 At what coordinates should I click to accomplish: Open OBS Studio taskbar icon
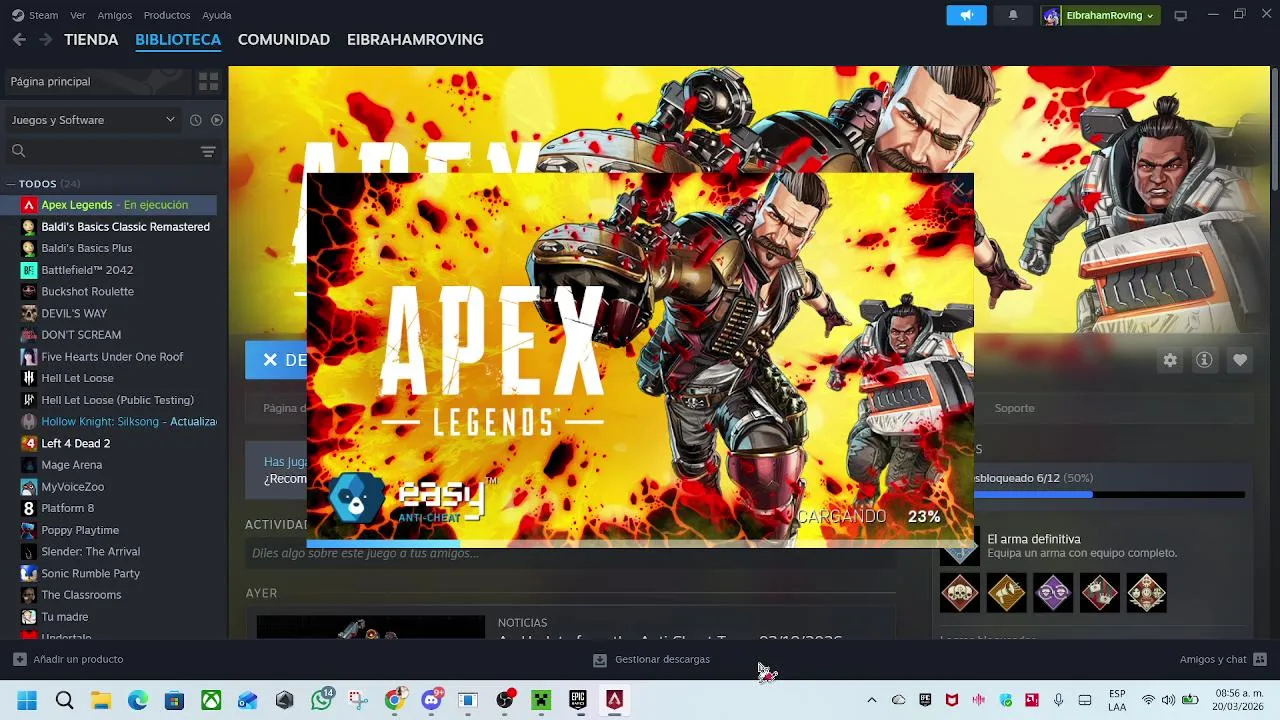[x=505, y=700]
